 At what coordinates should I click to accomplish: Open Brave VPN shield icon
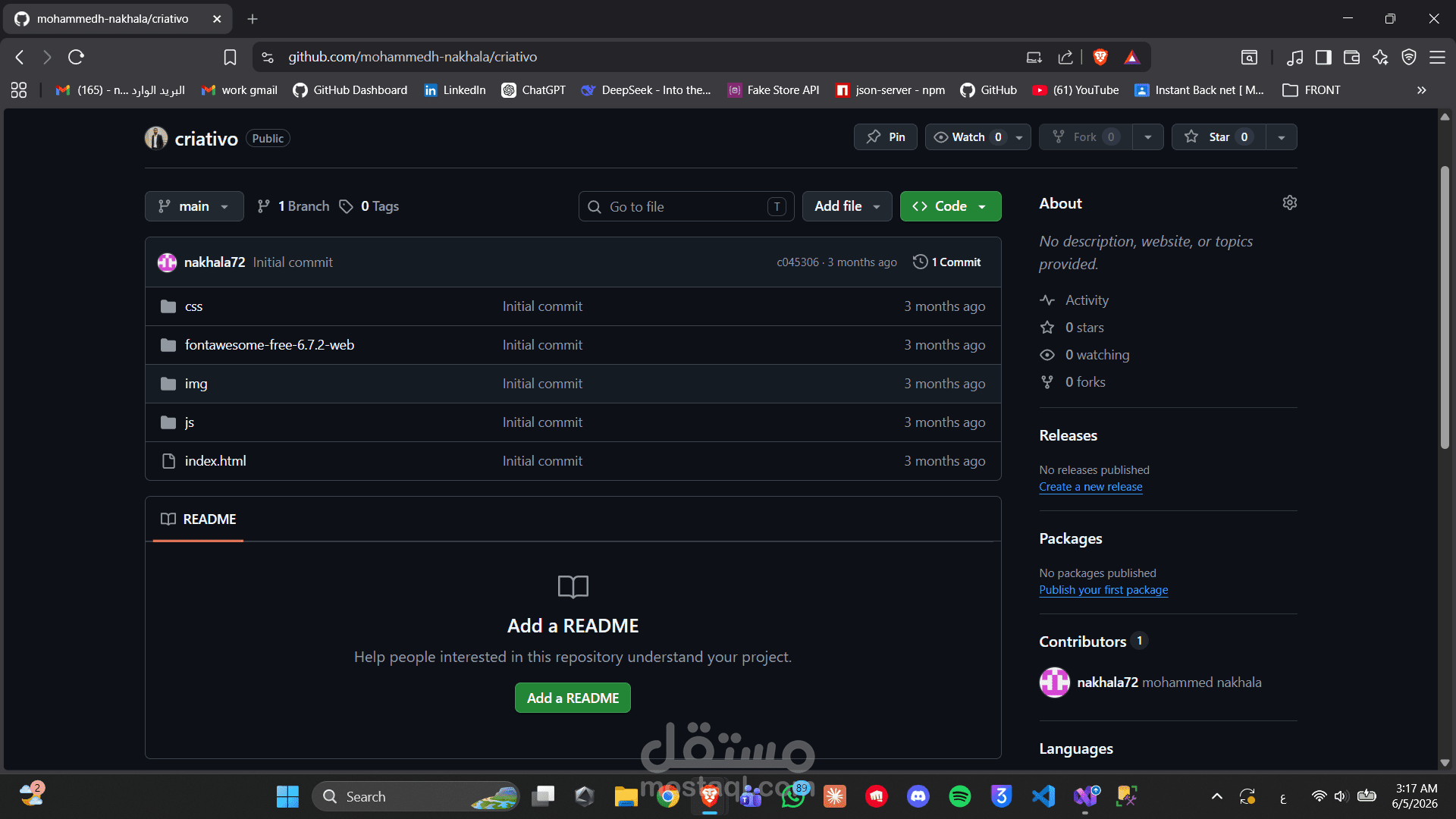(1409, 57)
